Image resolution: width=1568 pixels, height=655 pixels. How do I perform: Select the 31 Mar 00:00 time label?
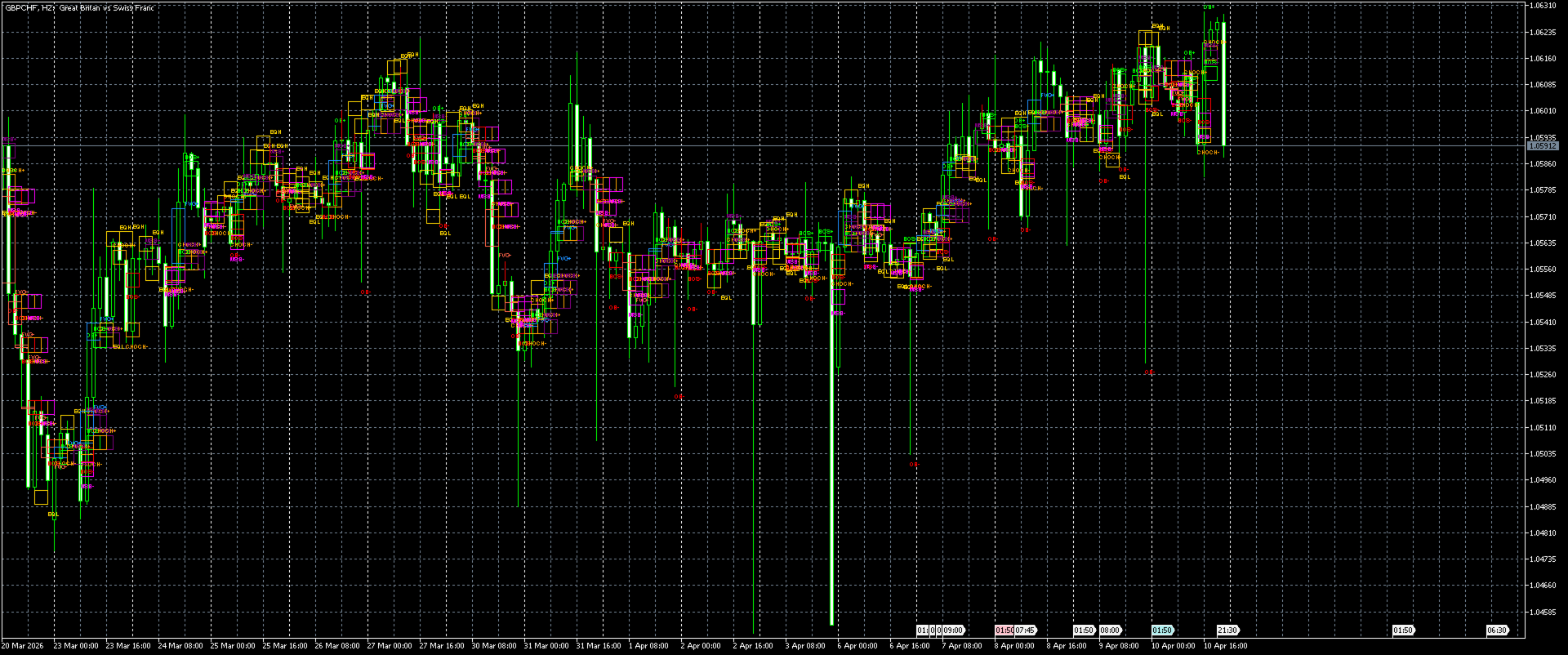pos(546,646)
